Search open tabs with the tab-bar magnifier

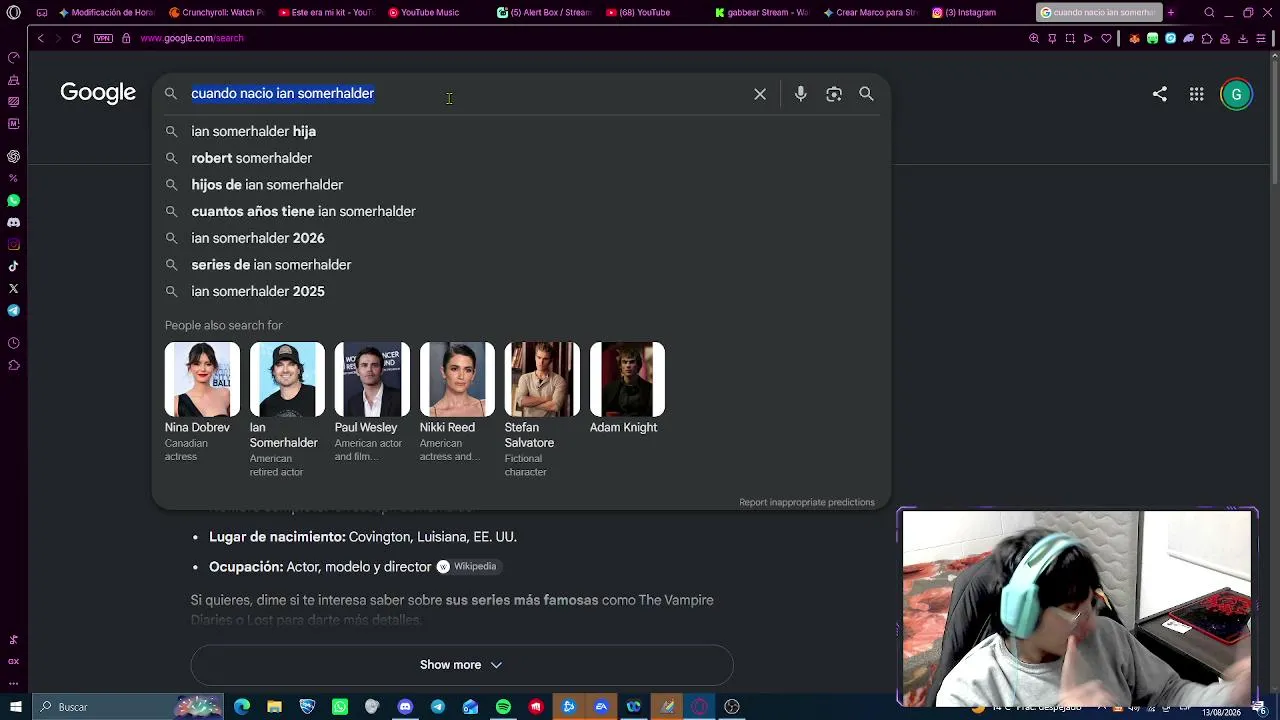(x=1209, y=13)
